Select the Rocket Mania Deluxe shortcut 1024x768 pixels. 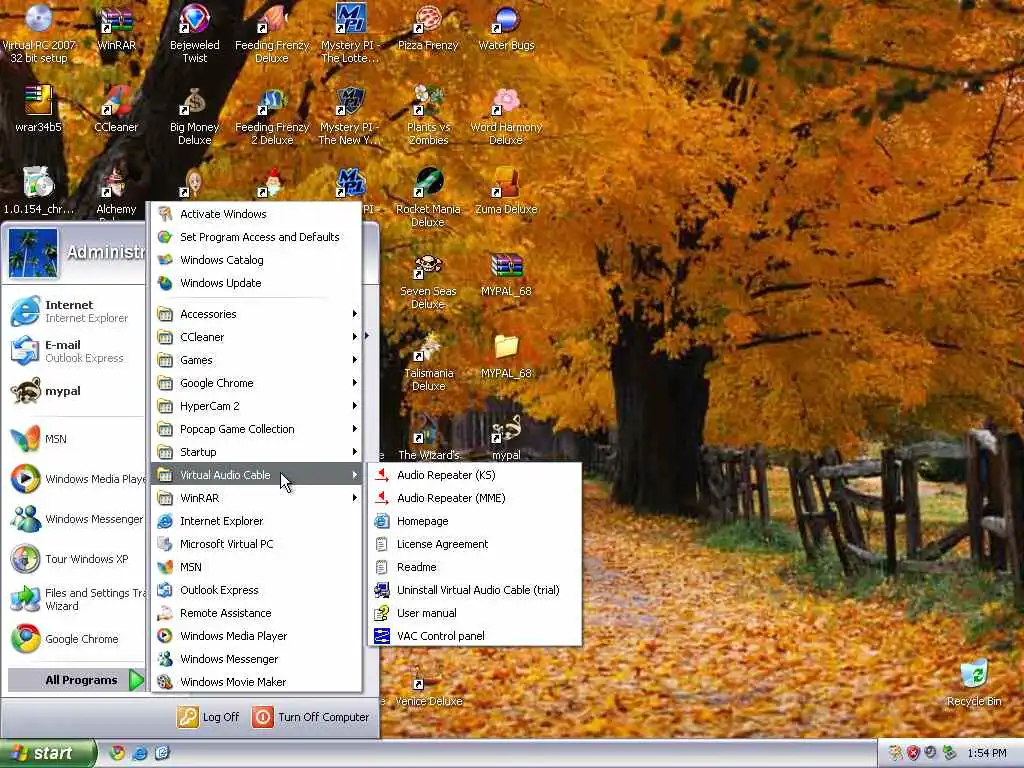[x=428, y=198]
